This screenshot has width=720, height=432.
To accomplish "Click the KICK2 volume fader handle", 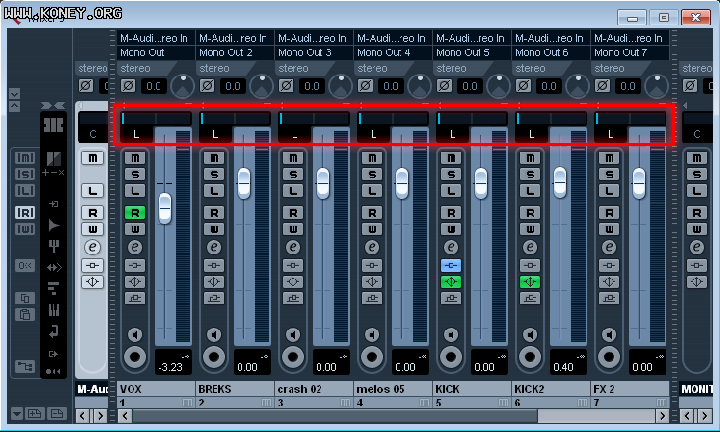I will pyautogui.click(x=560, y=183).
